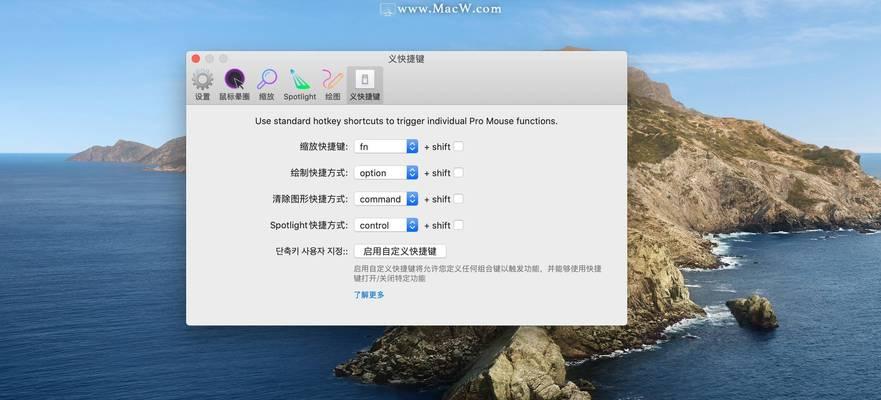Open the 绘图 drawing tab

[x=333, y=85]
